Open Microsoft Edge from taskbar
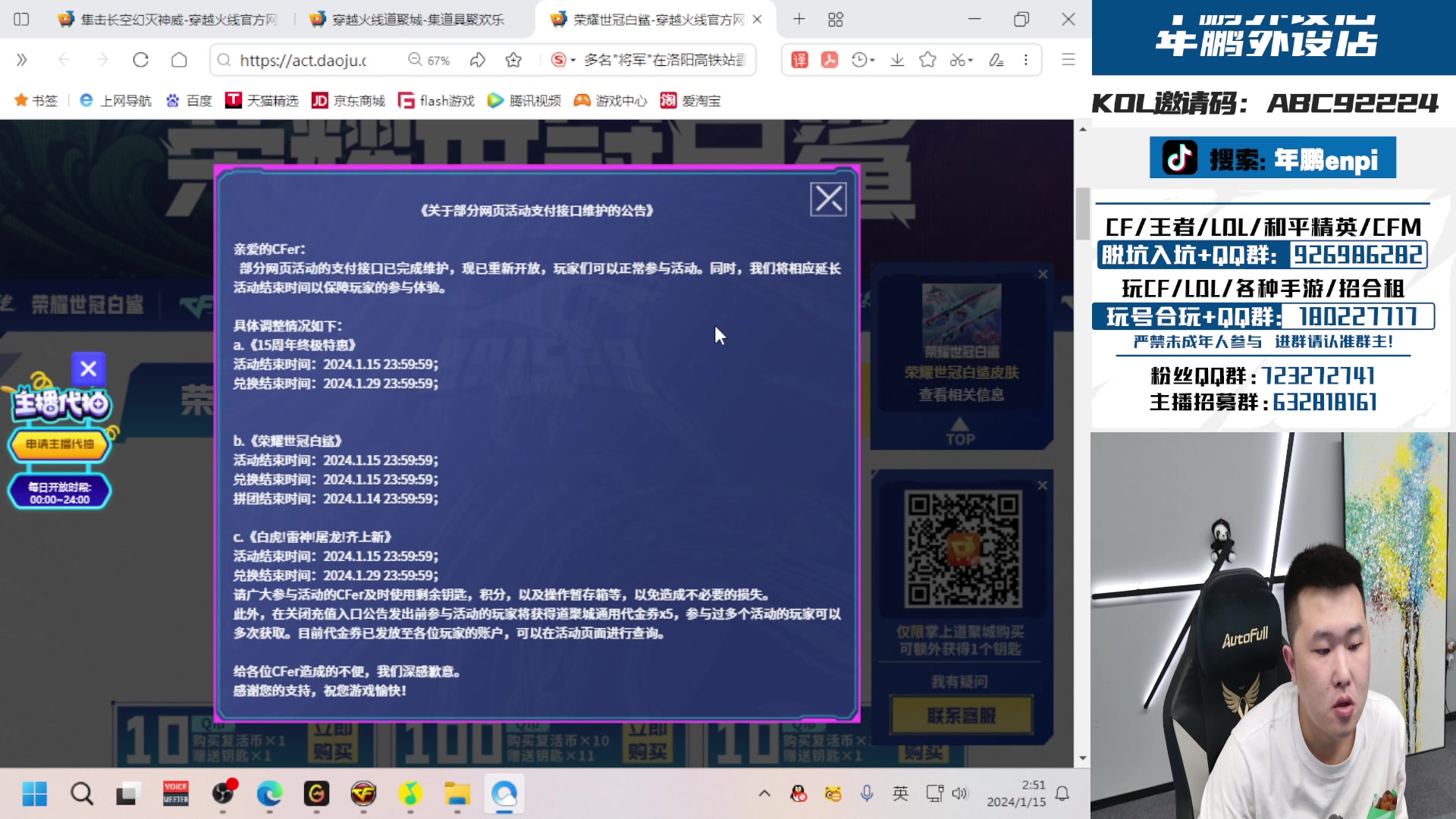This screenshot has width=1456, height=819. point(269,794)
